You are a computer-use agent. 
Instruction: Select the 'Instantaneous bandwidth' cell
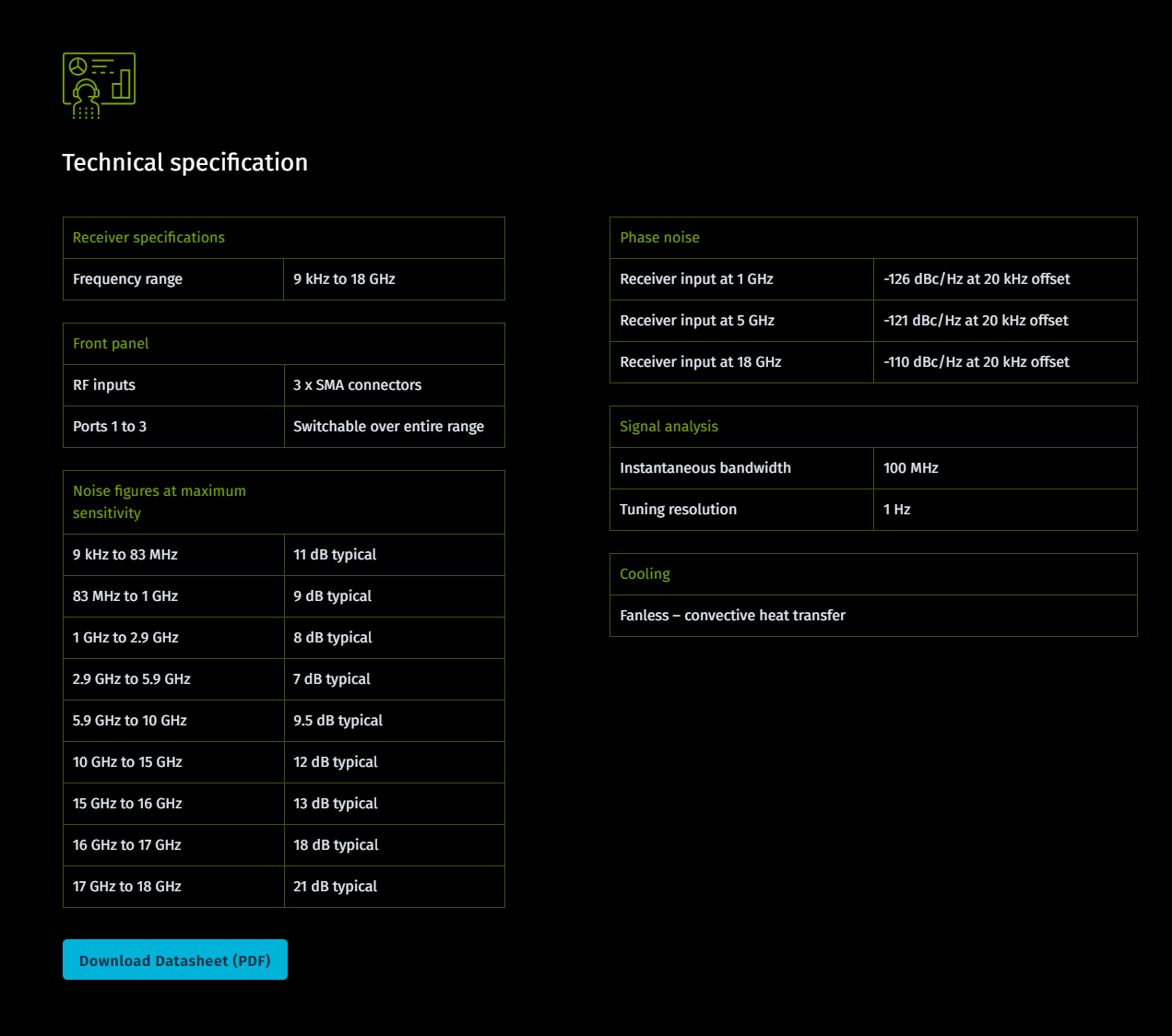point(741,468)
